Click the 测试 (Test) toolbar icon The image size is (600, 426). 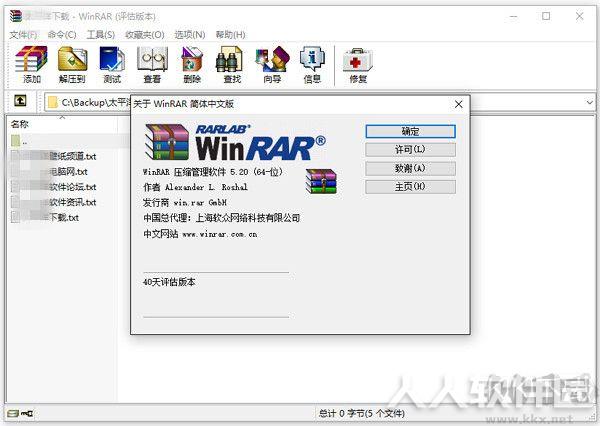click(112, 64)
